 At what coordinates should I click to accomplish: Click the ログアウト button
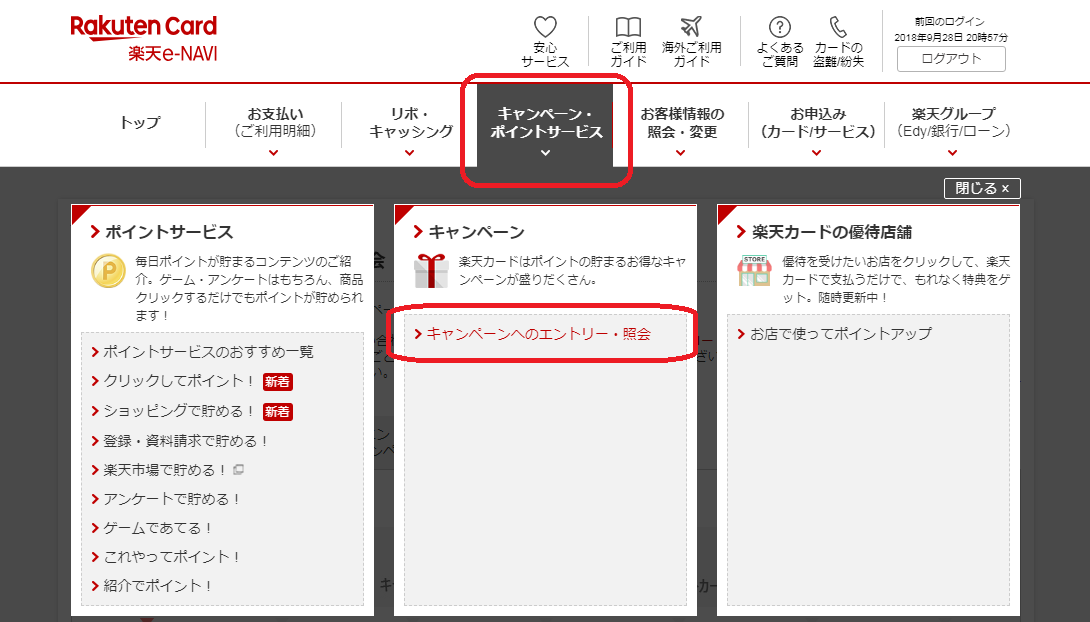[x=951, y=59]
